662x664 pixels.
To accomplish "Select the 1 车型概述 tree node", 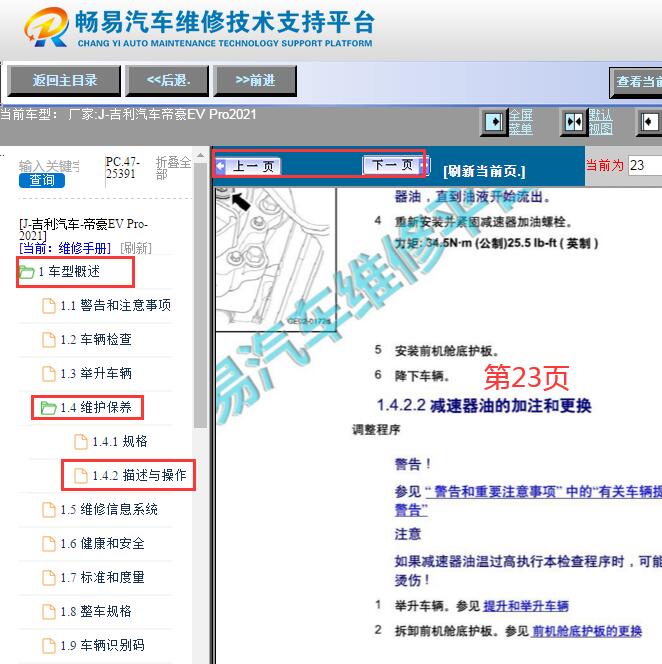I will point(69,271).
